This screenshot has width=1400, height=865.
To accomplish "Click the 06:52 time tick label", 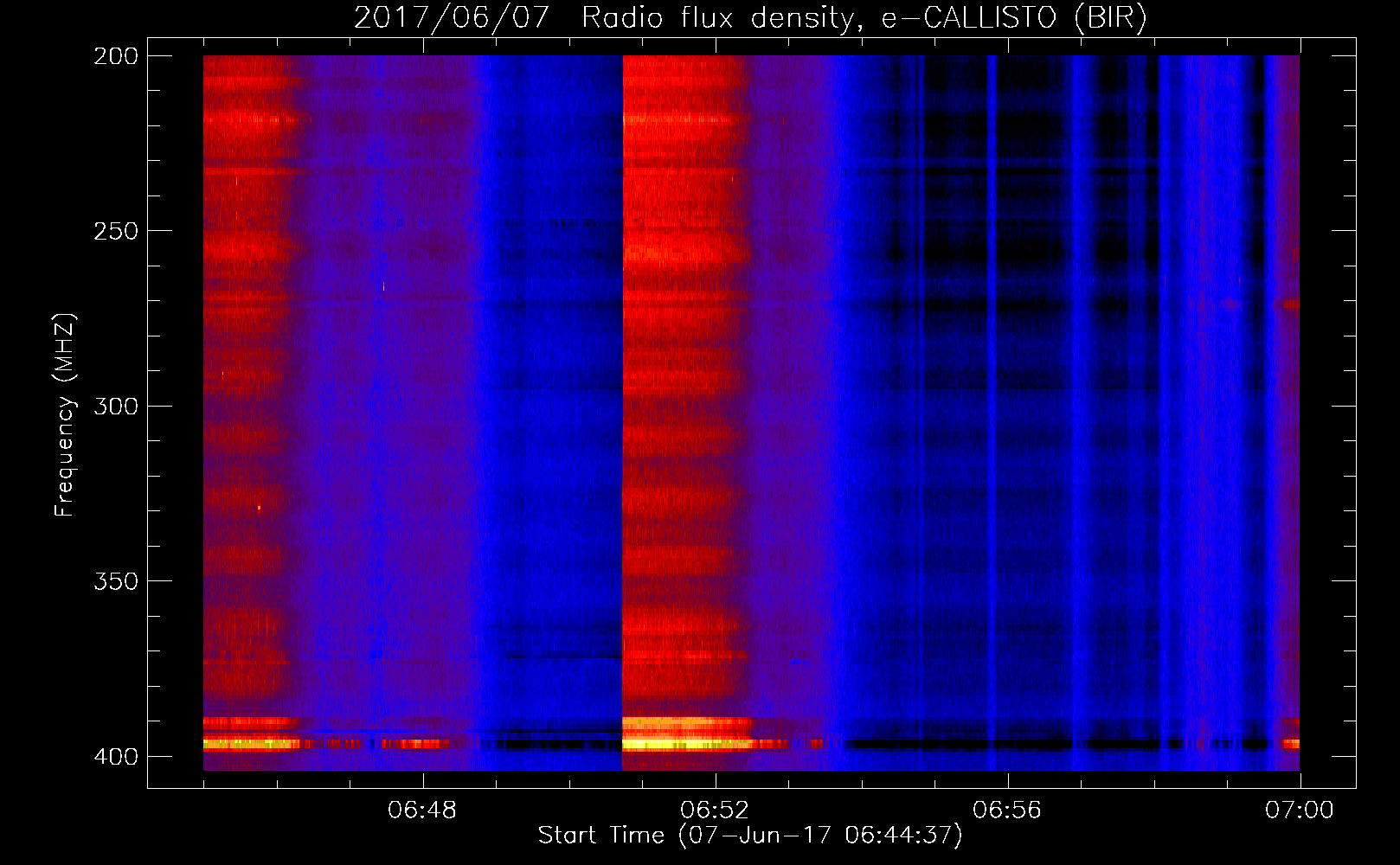I will click(x=715, y=811).
